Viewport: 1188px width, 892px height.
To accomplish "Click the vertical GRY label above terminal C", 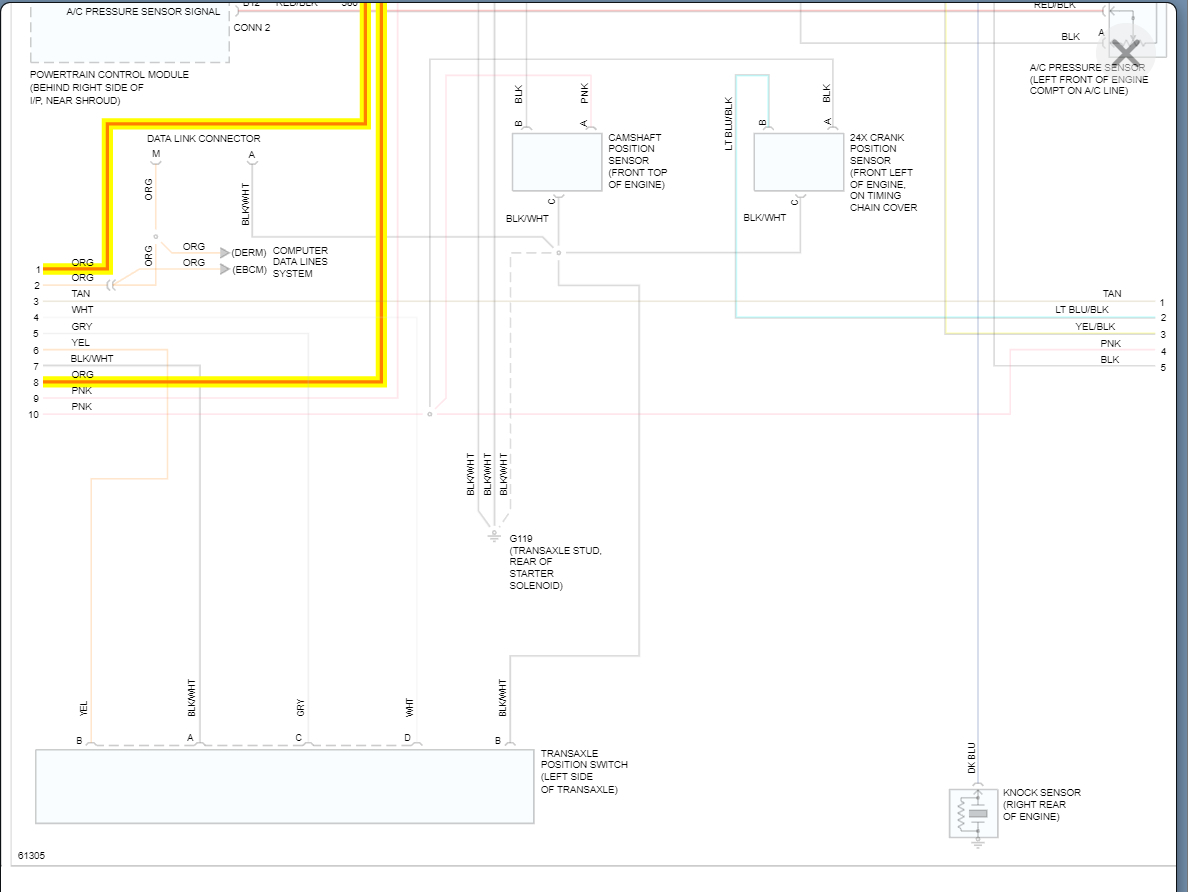I will pos(301,708).
